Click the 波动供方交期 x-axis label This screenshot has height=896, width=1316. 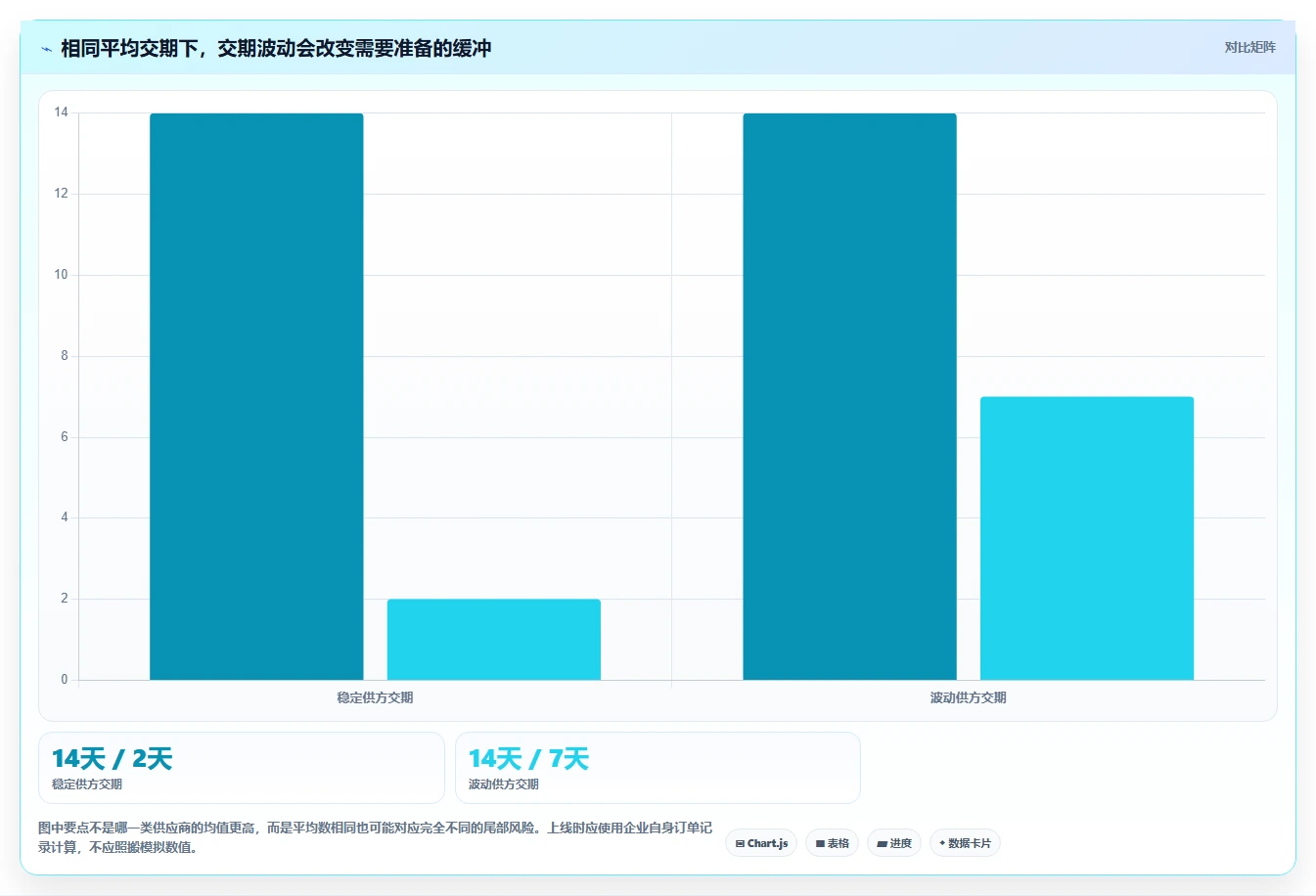(x=968, y=697)
